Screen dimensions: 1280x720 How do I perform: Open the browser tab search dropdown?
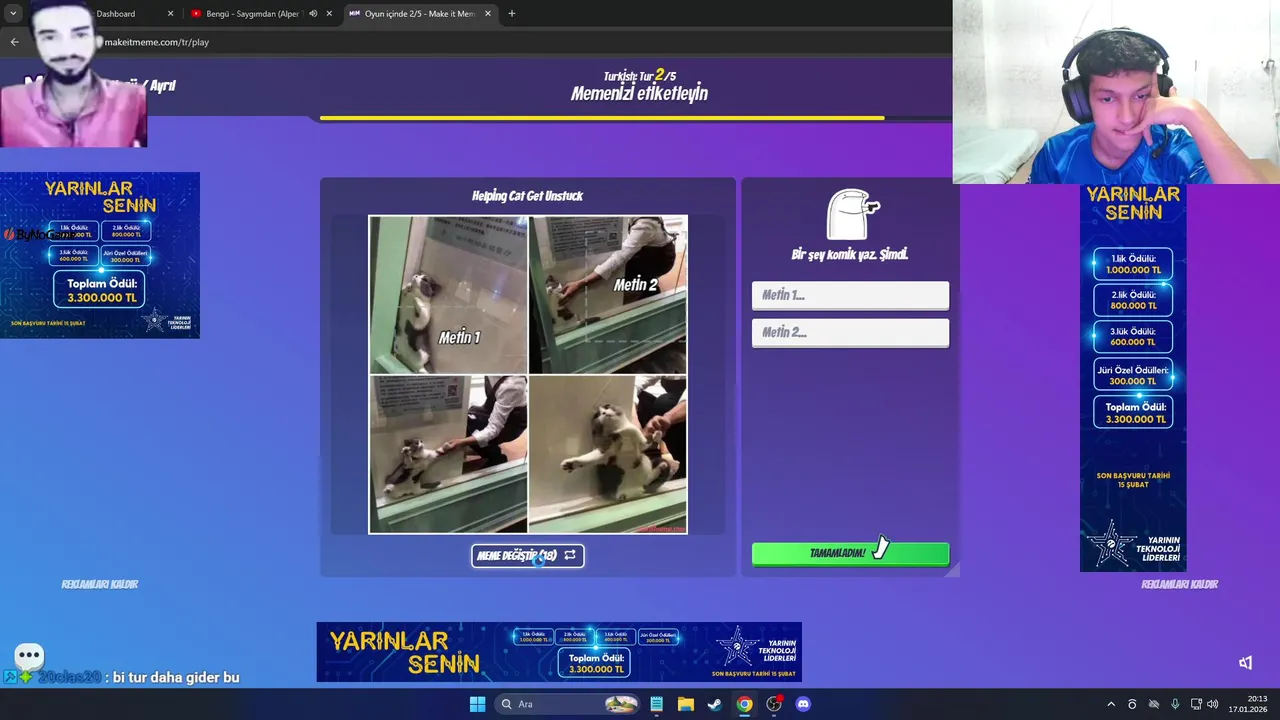coord(13,14)
